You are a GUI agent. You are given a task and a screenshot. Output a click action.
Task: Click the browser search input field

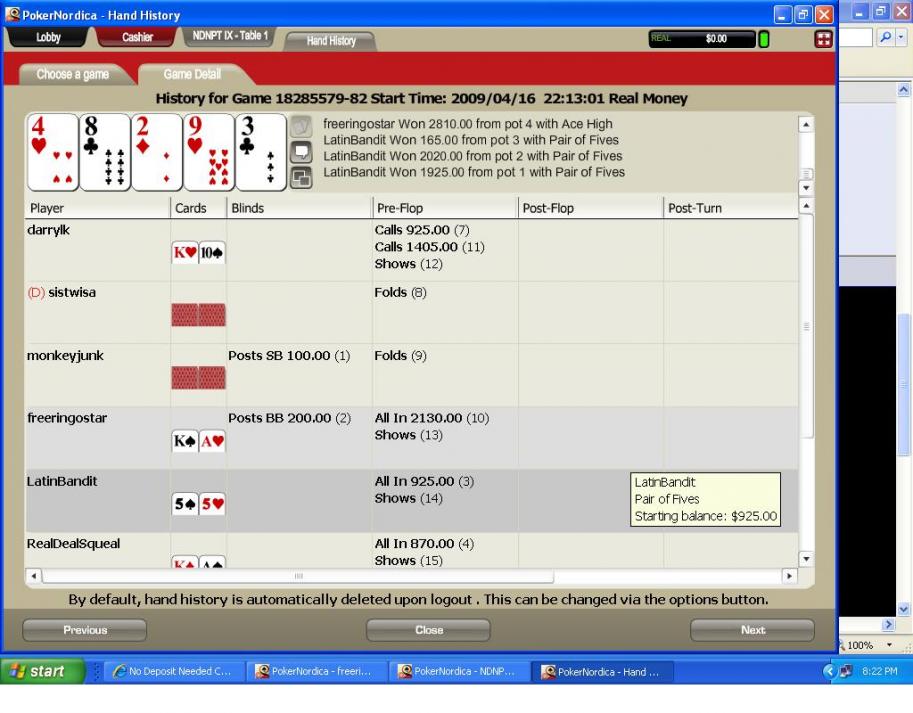pos(855,37)
